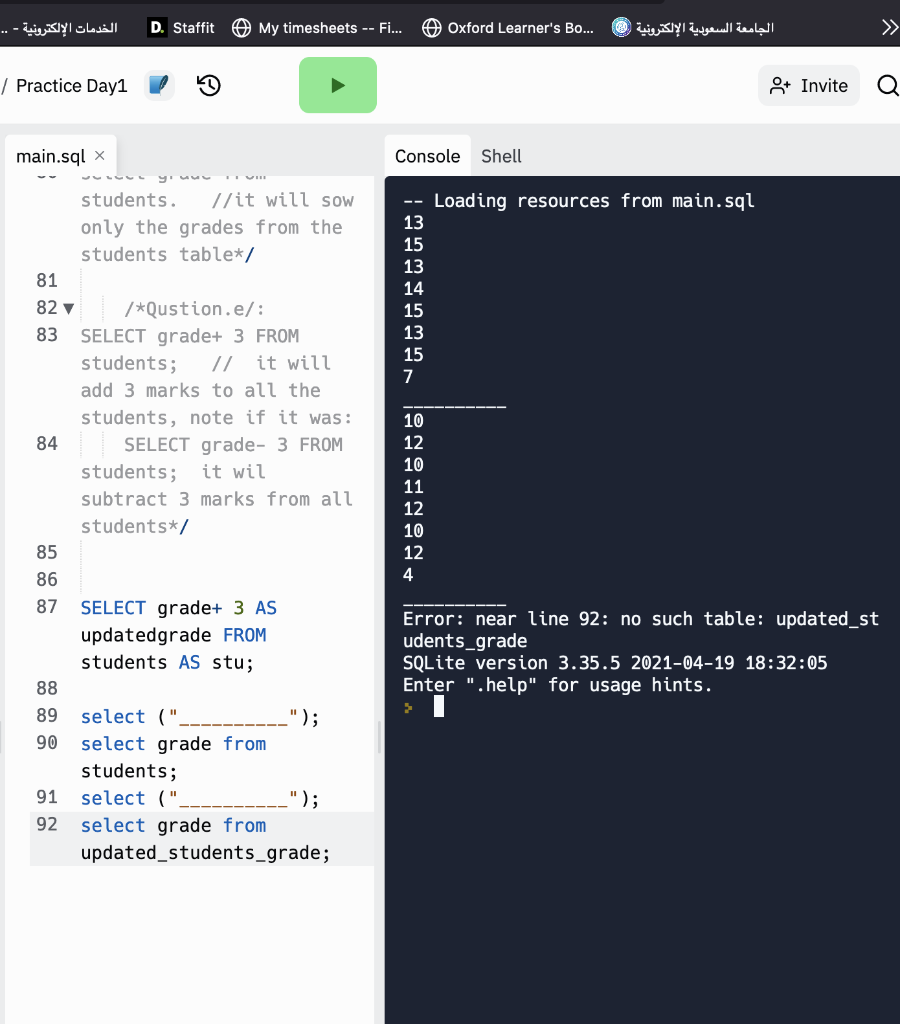This screenshot has width=900, height=1024.
Task: Switch to the Shell tab
Action: [501, 156]
